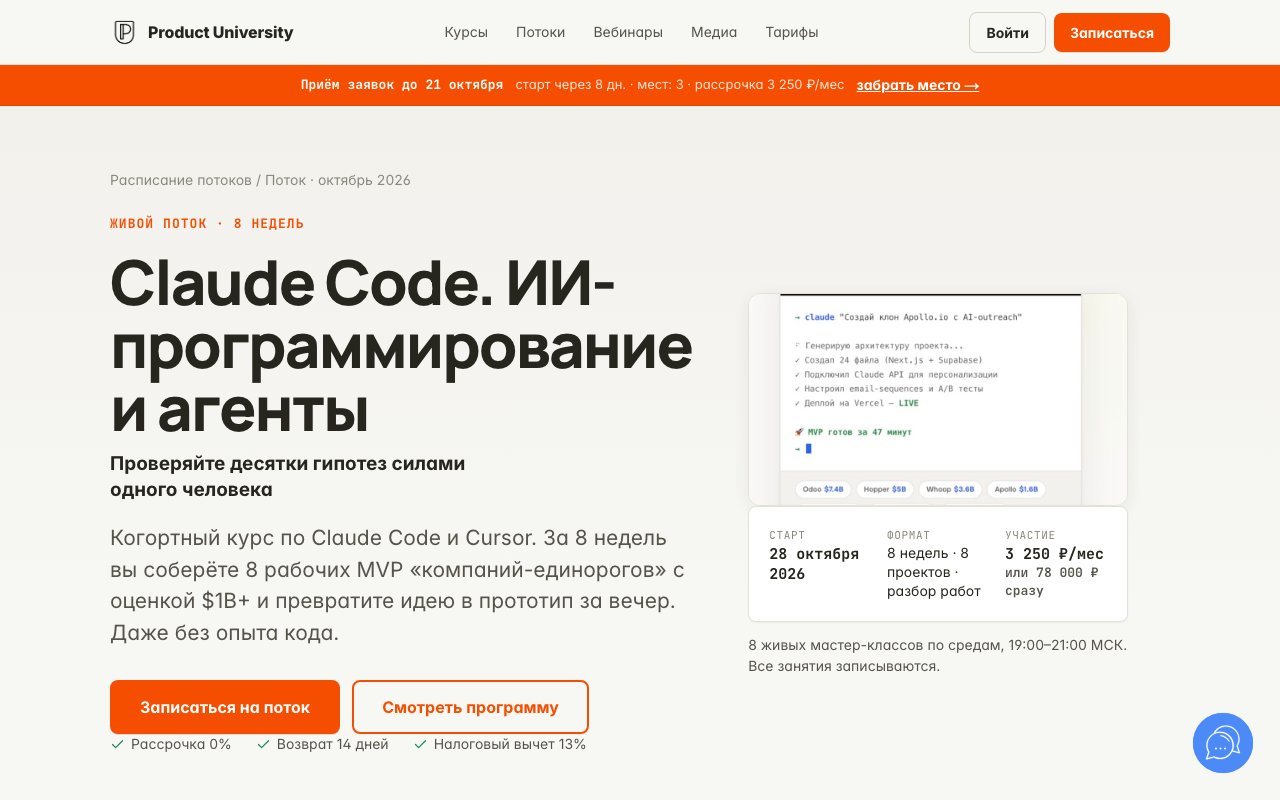Open Вебинары in the navigation
Viewport: 1280px width, 800px height.
(628, 32)
